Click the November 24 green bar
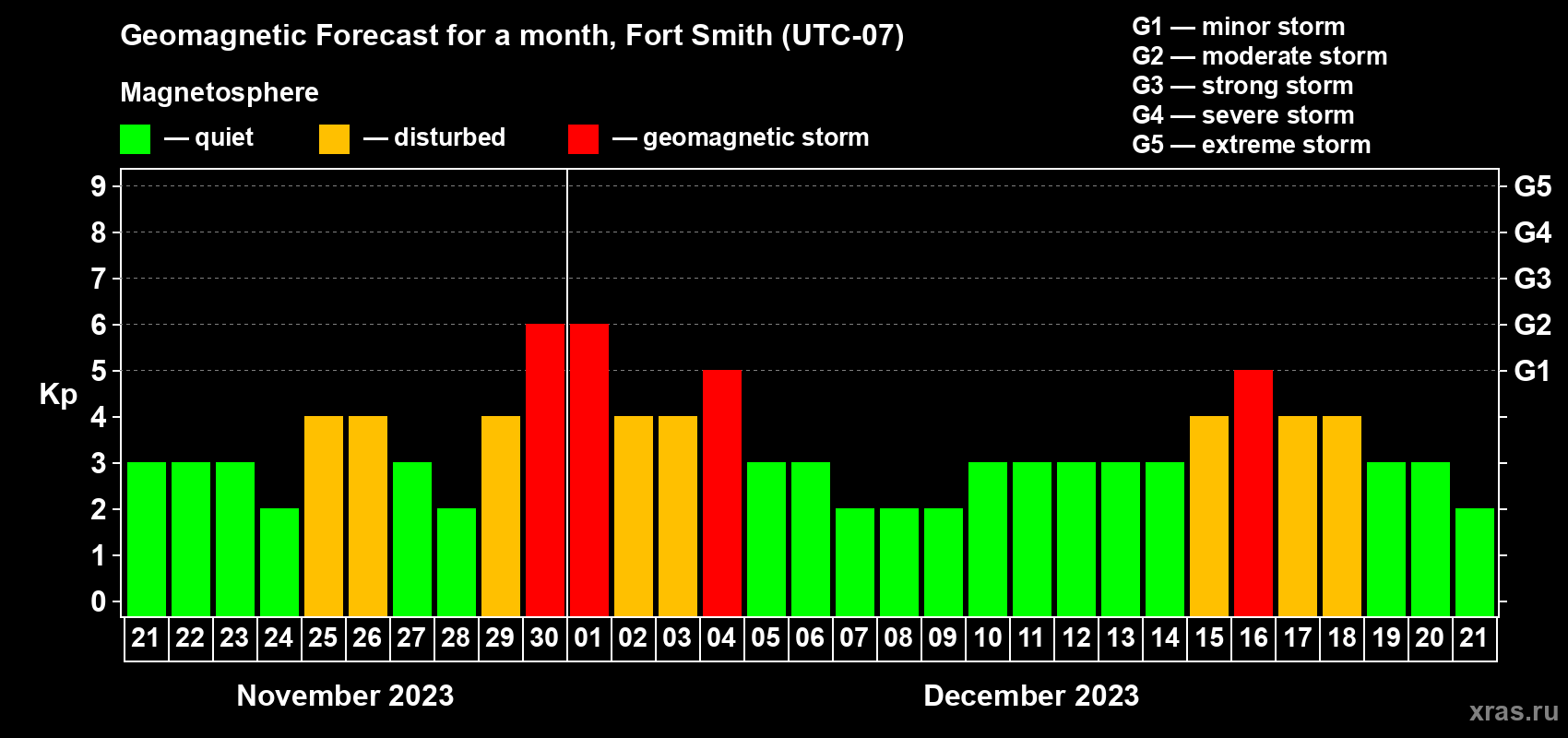The height and width of the screenshot is (738, 1568). pyautogui.click(x=279, y=563)
